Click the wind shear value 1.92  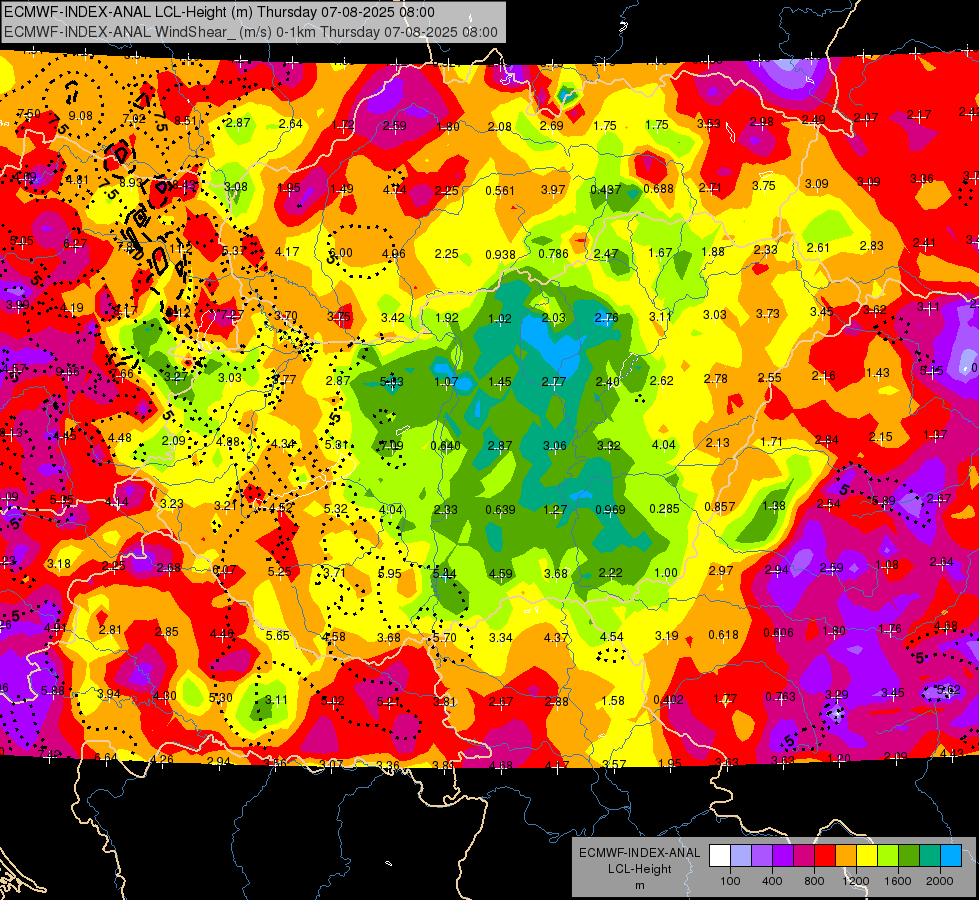tap(446, 318)
